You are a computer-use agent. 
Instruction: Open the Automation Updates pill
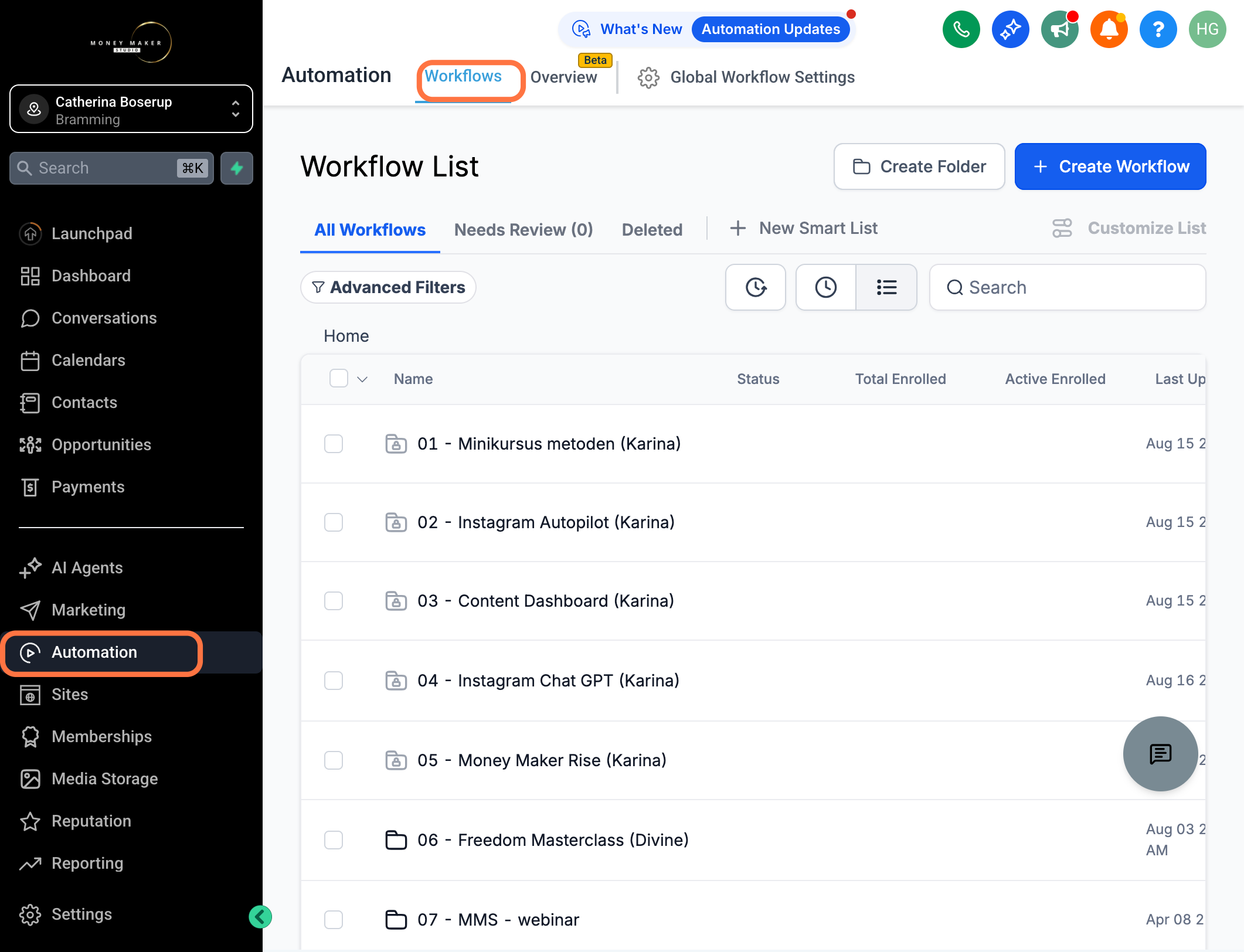tap(771, 29)
